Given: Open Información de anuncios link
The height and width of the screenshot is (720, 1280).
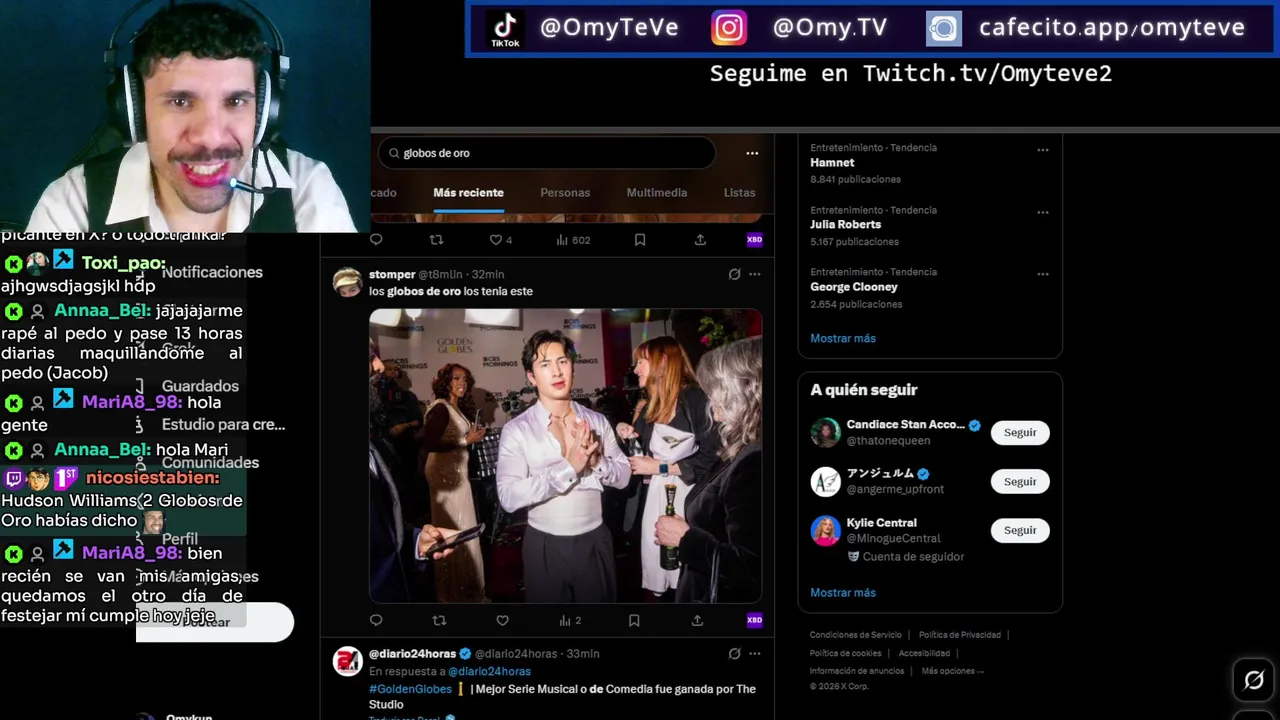Looking at the screenshot, I should 857,671.
